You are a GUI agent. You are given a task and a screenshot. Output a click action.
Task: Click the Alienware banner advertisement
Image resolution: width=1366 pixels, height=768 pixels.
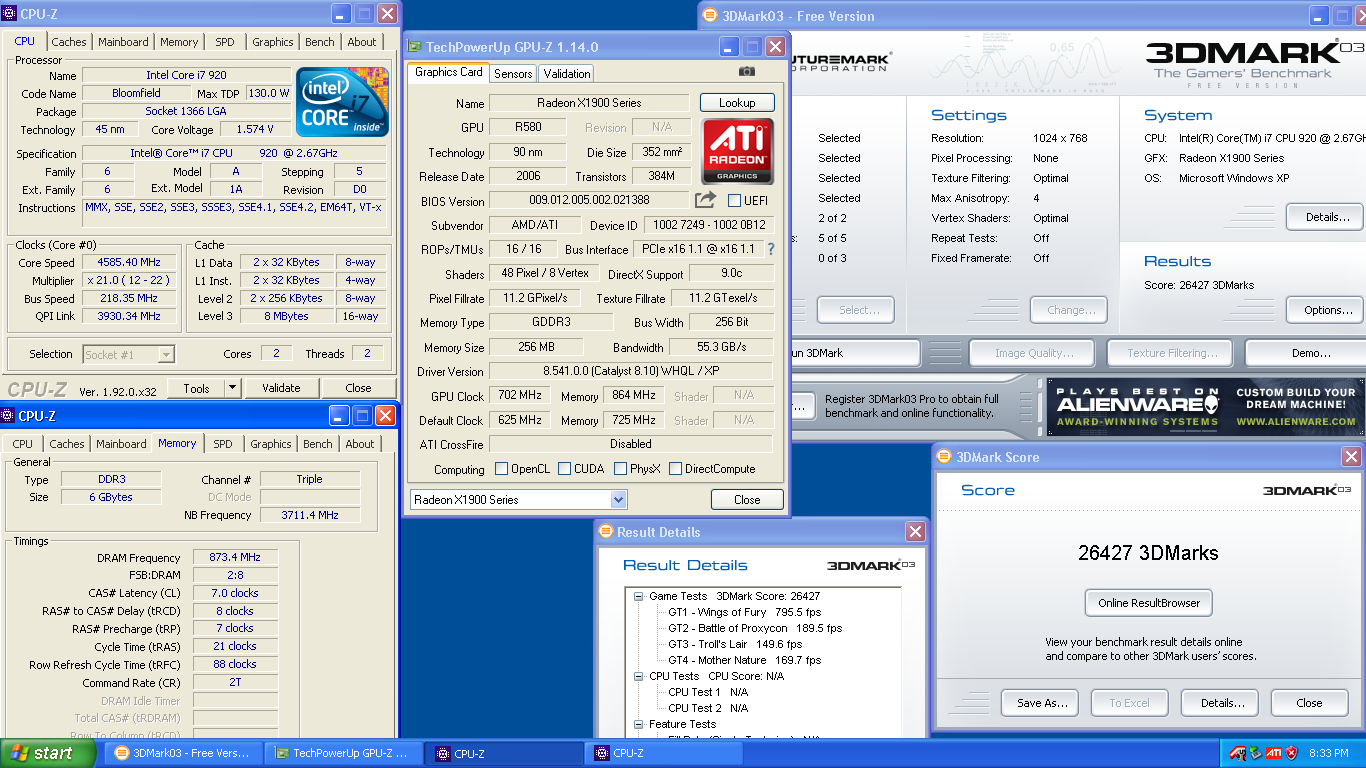1206,406
